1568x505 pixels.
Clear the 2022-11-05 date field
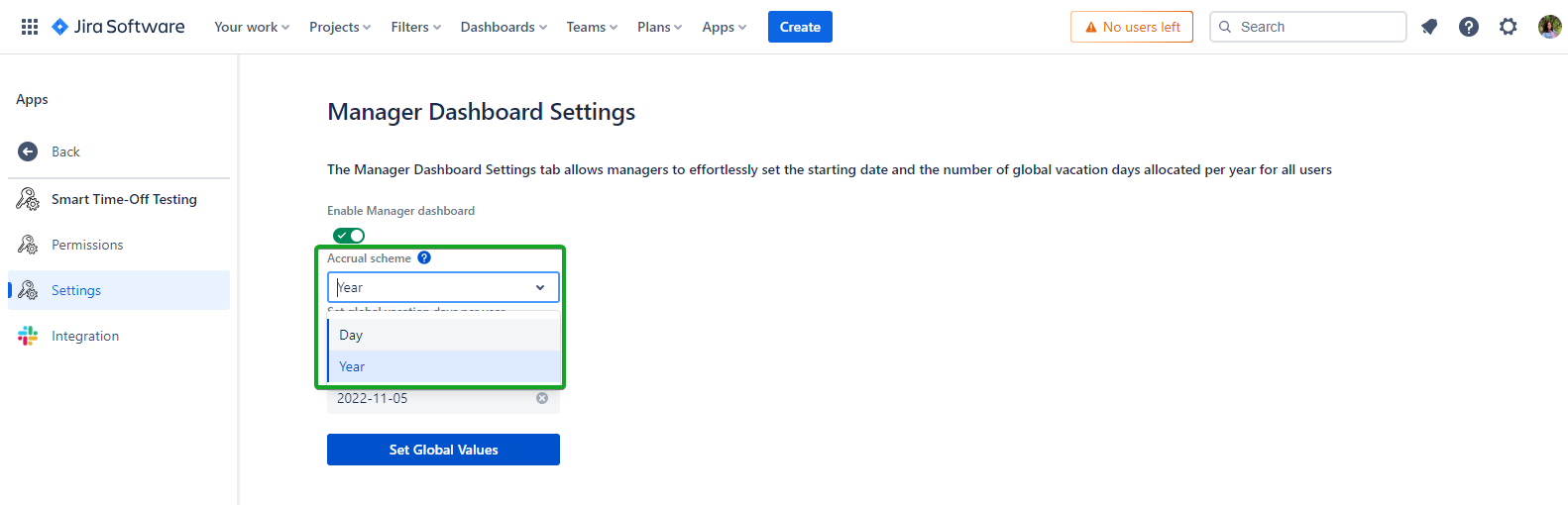point(542,398)
